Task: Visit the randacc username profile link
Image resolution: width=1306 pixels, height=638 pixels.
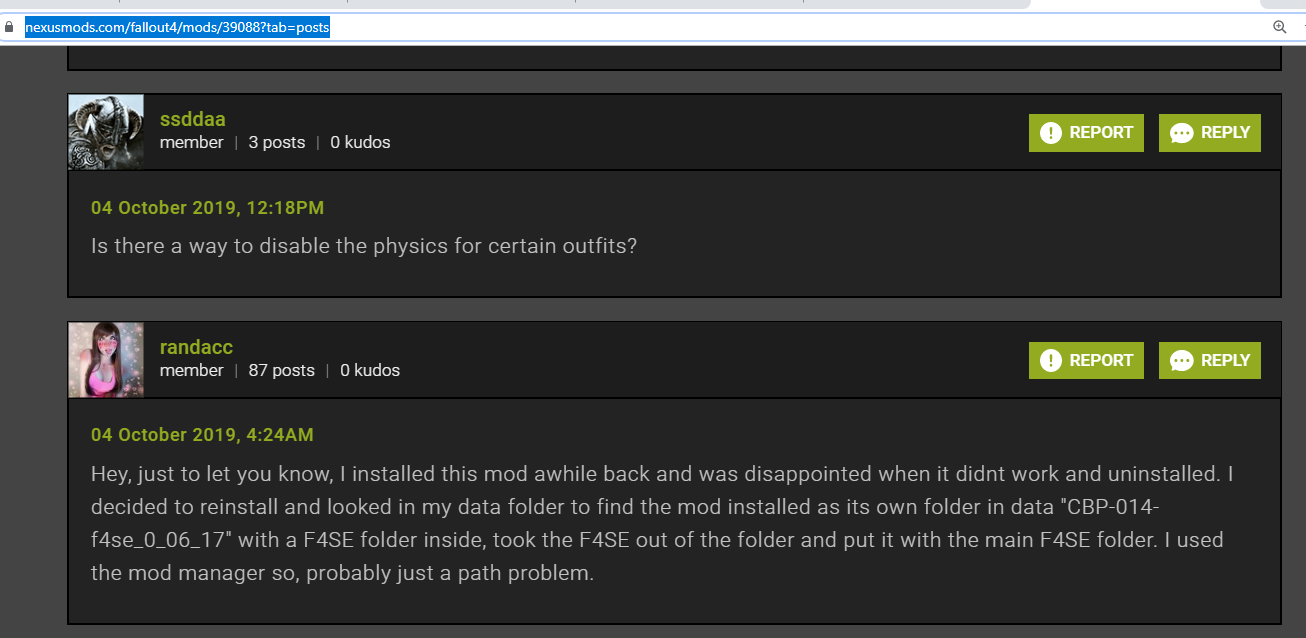Action: point(196,347)
